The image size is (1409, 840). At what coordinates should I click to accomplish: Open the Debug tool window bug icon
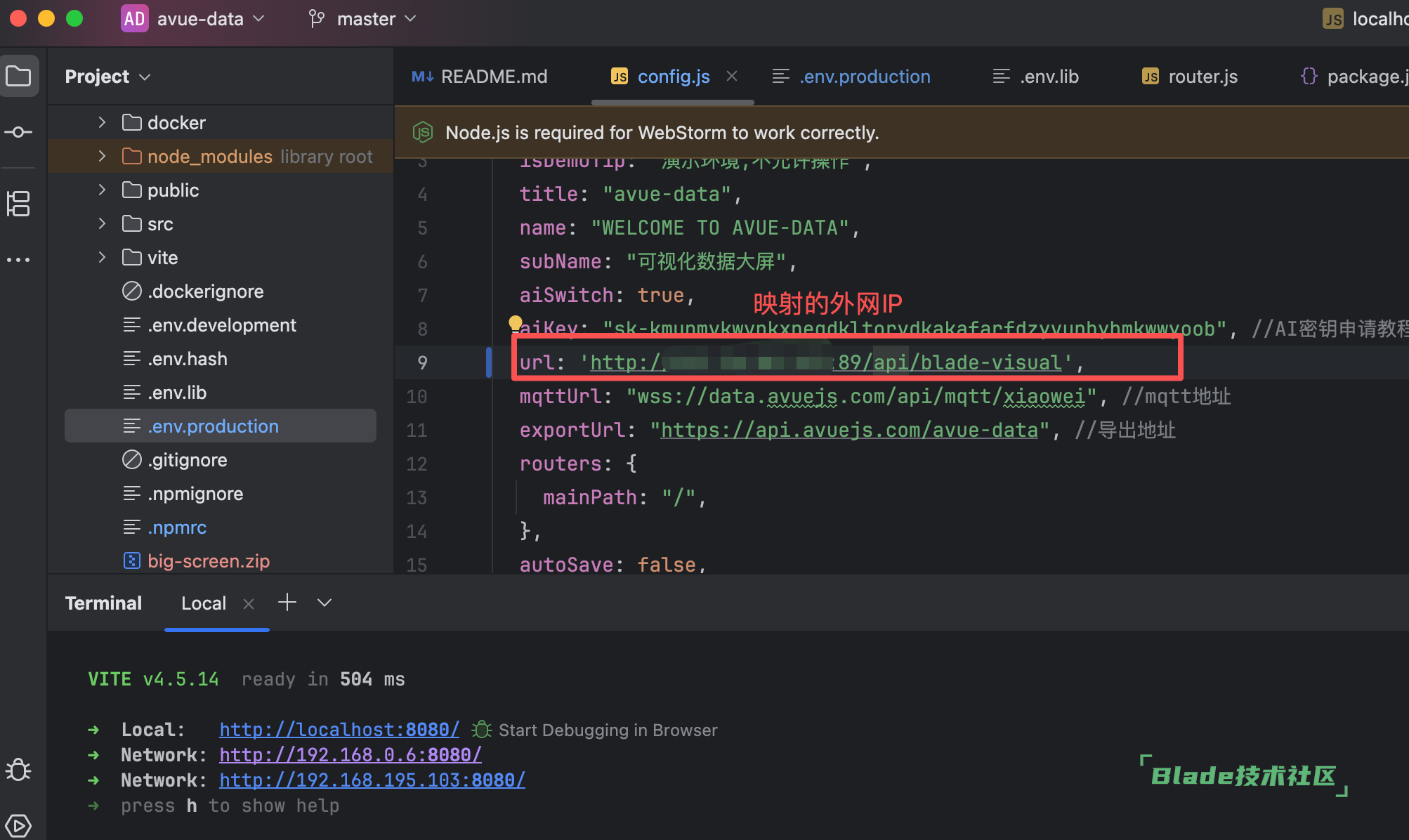19,770
